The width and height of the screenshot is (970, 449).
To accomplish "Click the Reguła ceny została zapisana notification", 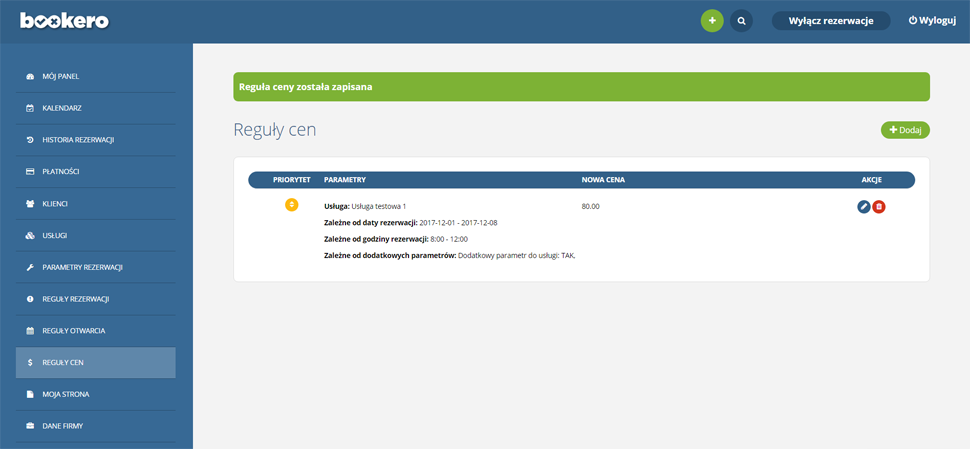I will 582,87.
